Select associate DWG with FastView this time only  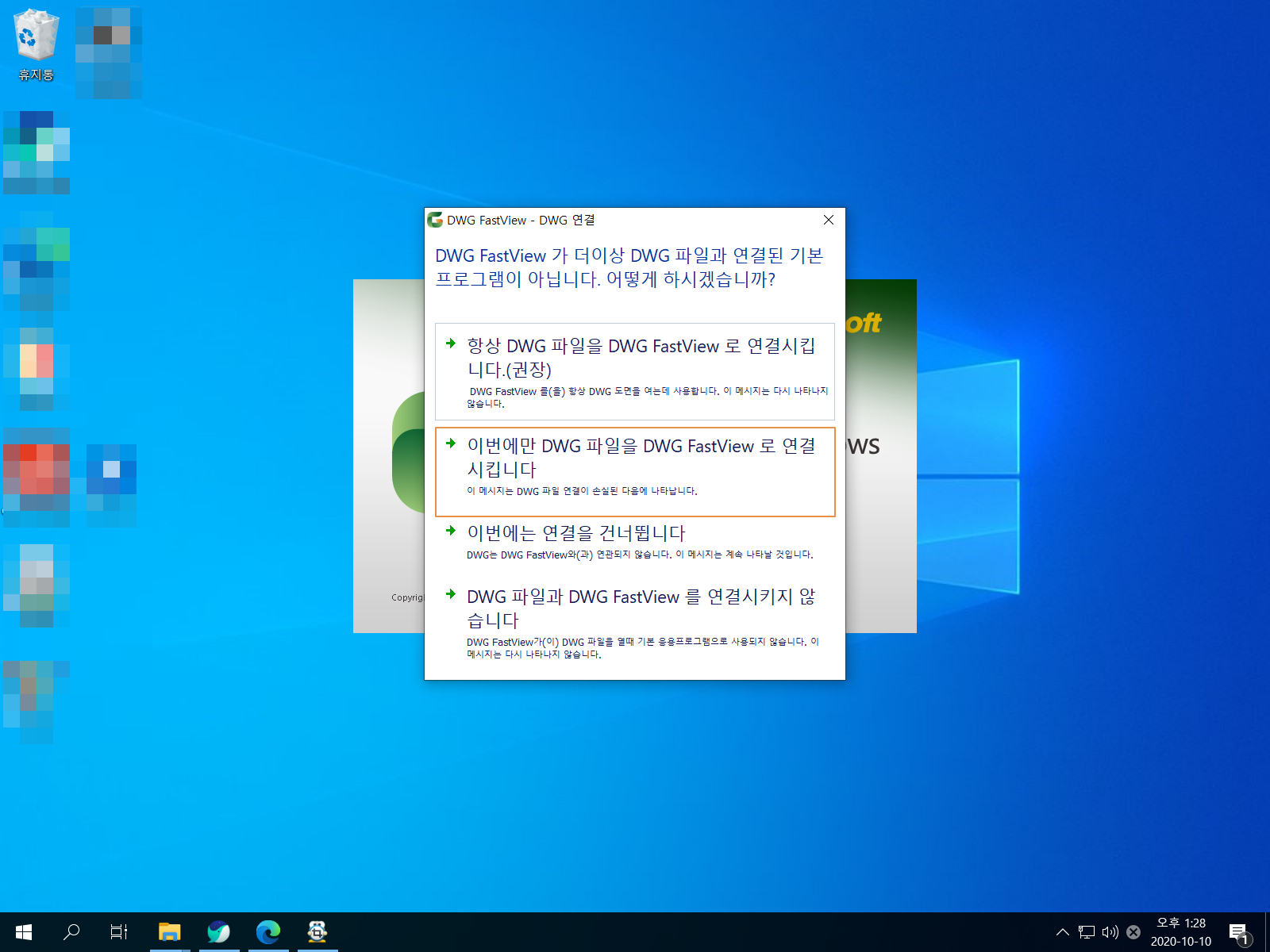[635, 472]
